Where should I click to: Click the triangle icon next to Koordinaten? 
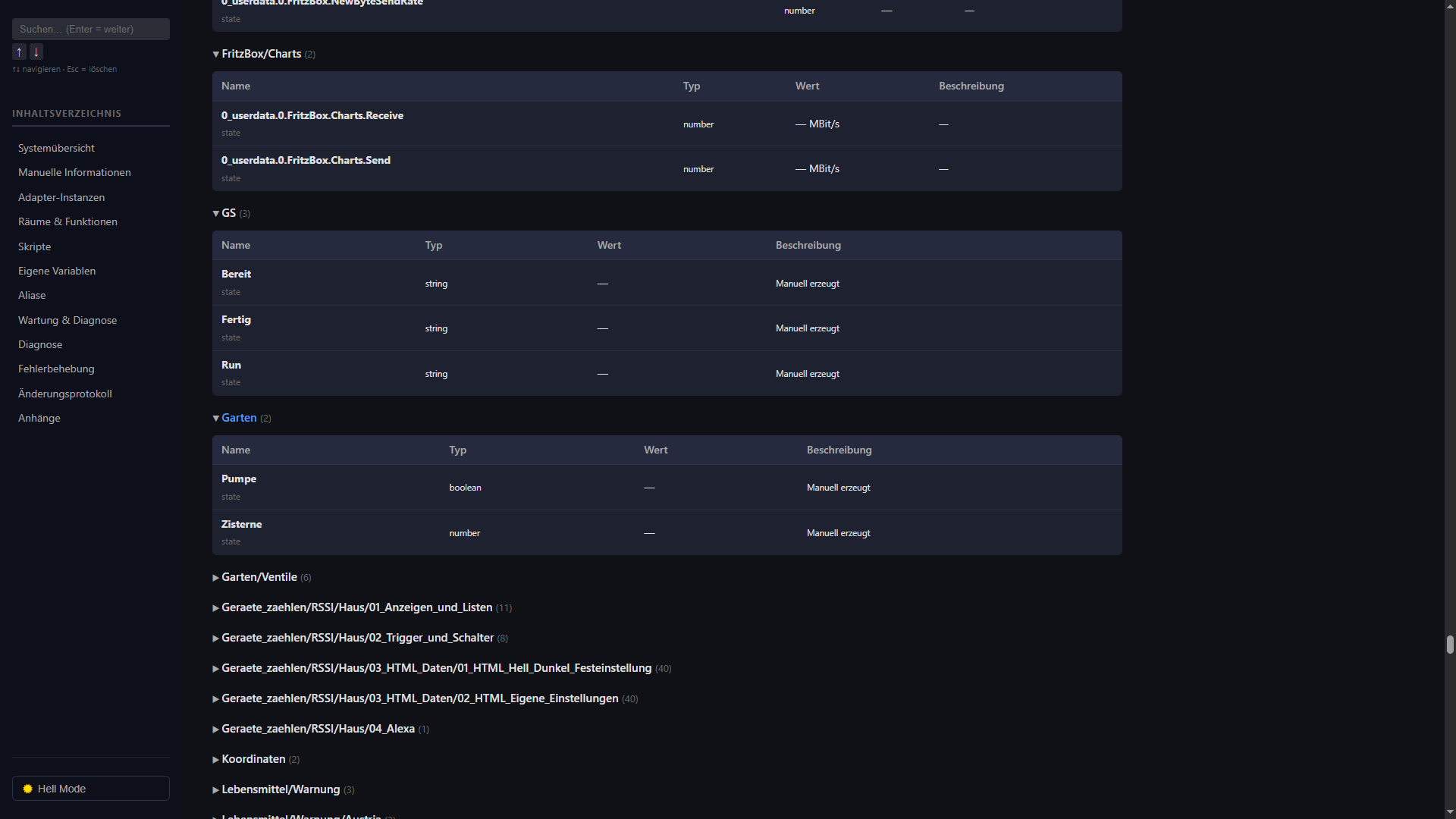[215, 759]
